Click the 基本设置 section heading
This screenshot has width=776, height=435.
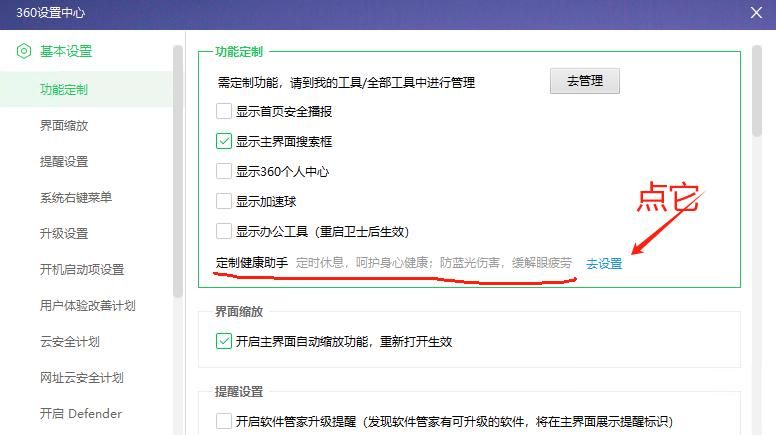point(66,51)
